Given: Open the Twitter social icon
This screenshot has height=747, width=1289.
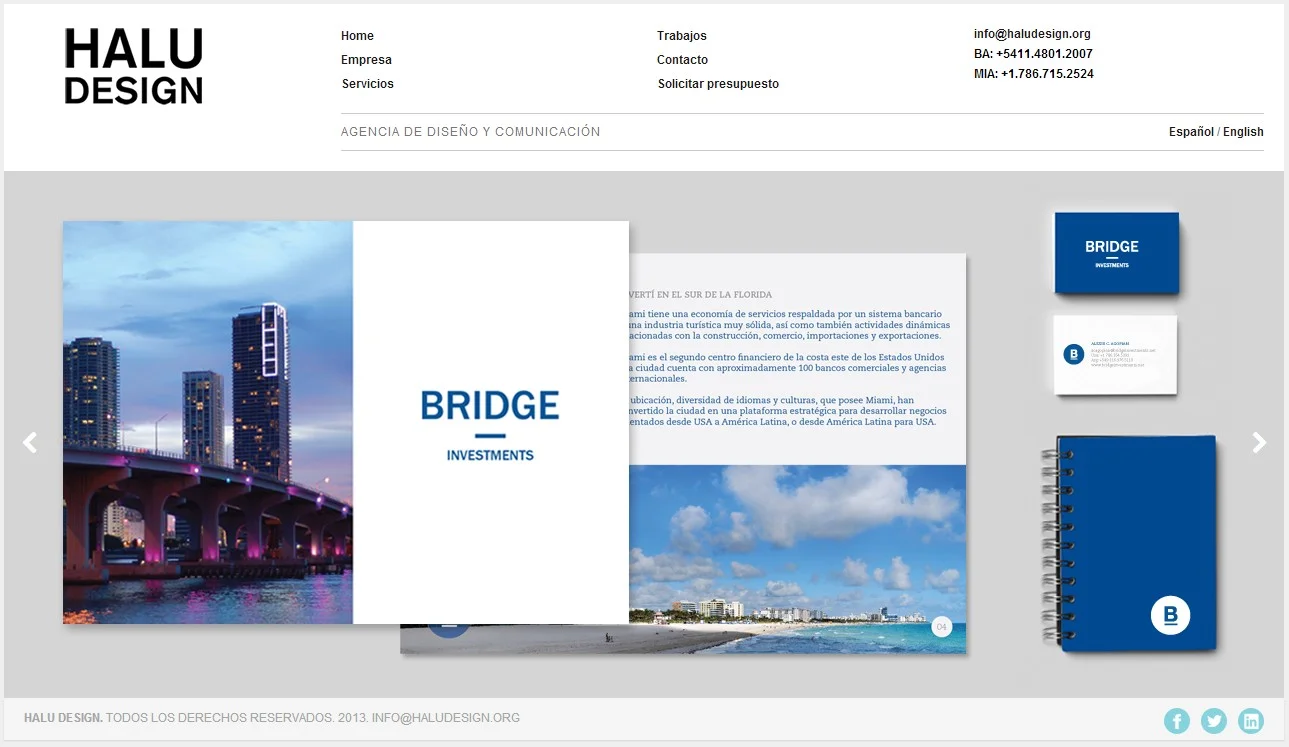Looking at the screenshot, I should [1214, 720].
